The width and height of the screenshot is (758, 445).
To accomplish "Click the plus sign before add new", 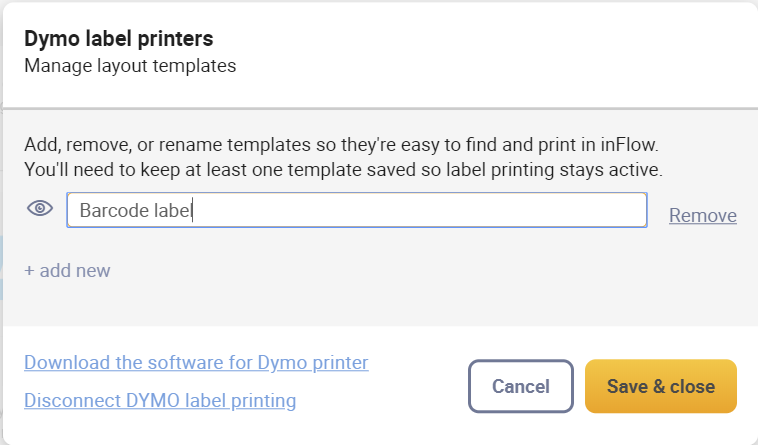I will (x=29, y=271).
